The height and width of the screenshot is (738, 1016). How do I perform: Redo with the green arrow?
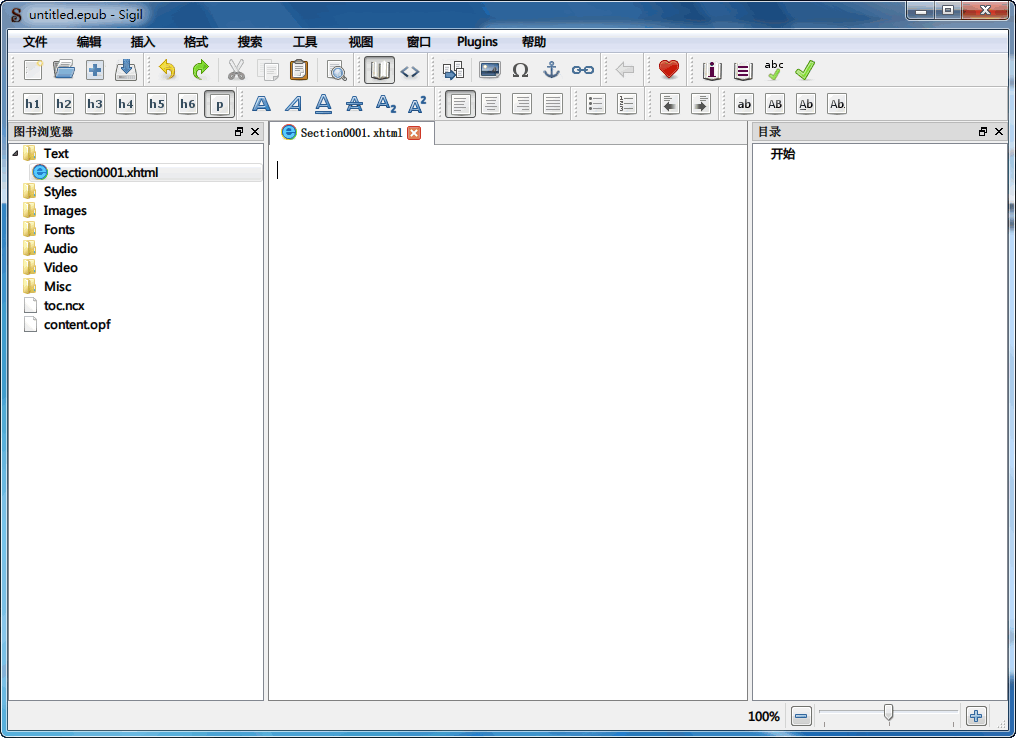200,70
